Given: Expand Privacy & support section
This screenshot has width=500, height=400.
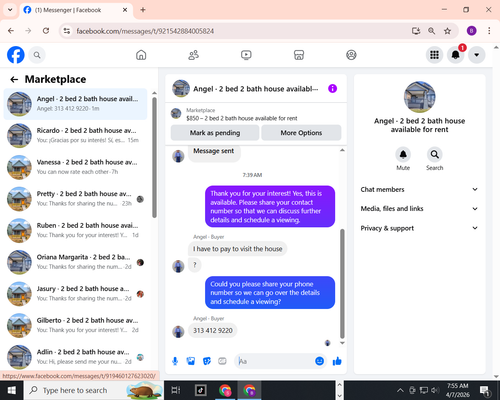Looking at the screenshot, I should (x=419, y=228).
